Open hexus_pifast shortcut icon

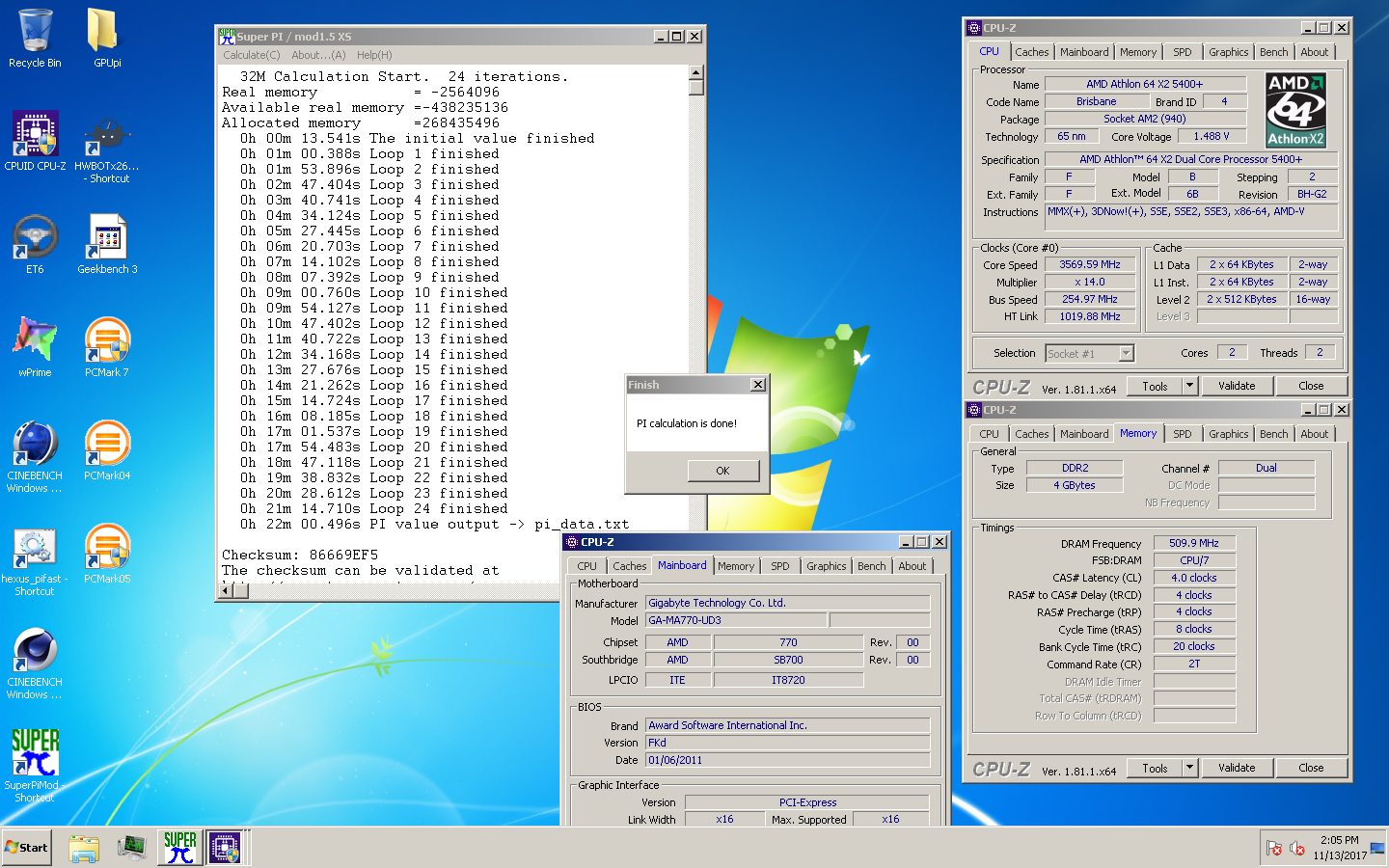[x=35, y=559]
